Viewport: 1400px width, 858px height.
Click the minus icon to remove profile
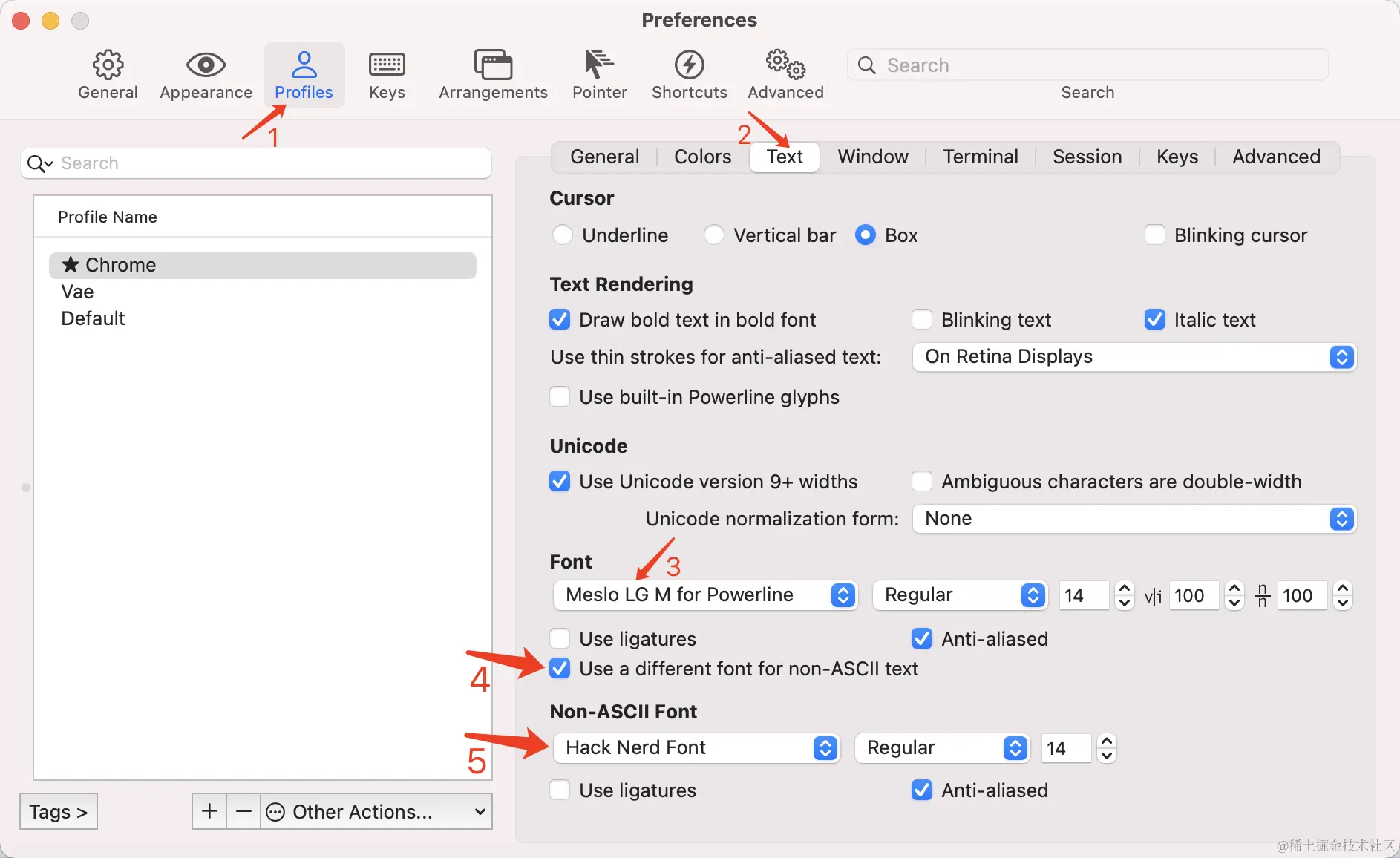click(243, 811)
